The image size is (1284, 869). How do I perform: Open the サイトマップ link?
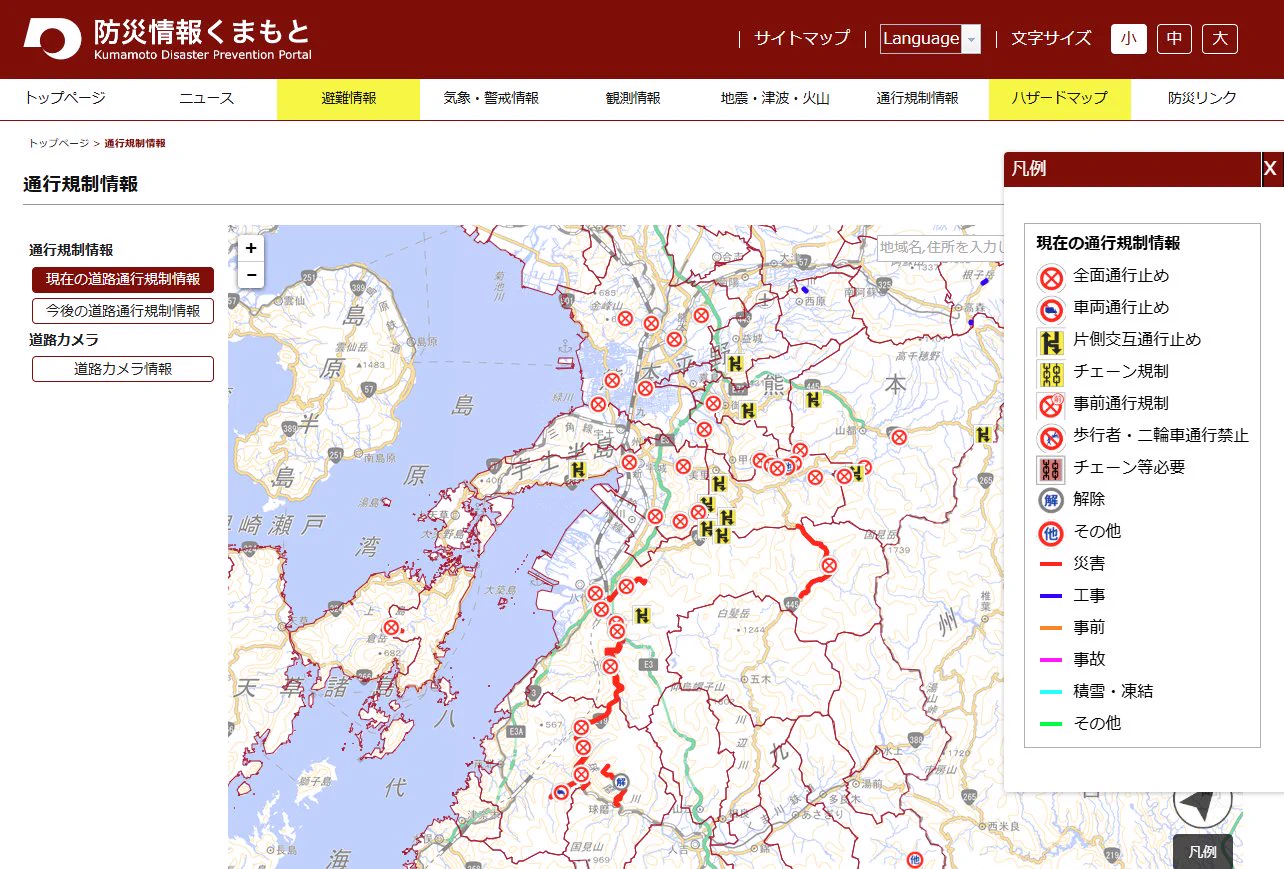click(802, 38)
